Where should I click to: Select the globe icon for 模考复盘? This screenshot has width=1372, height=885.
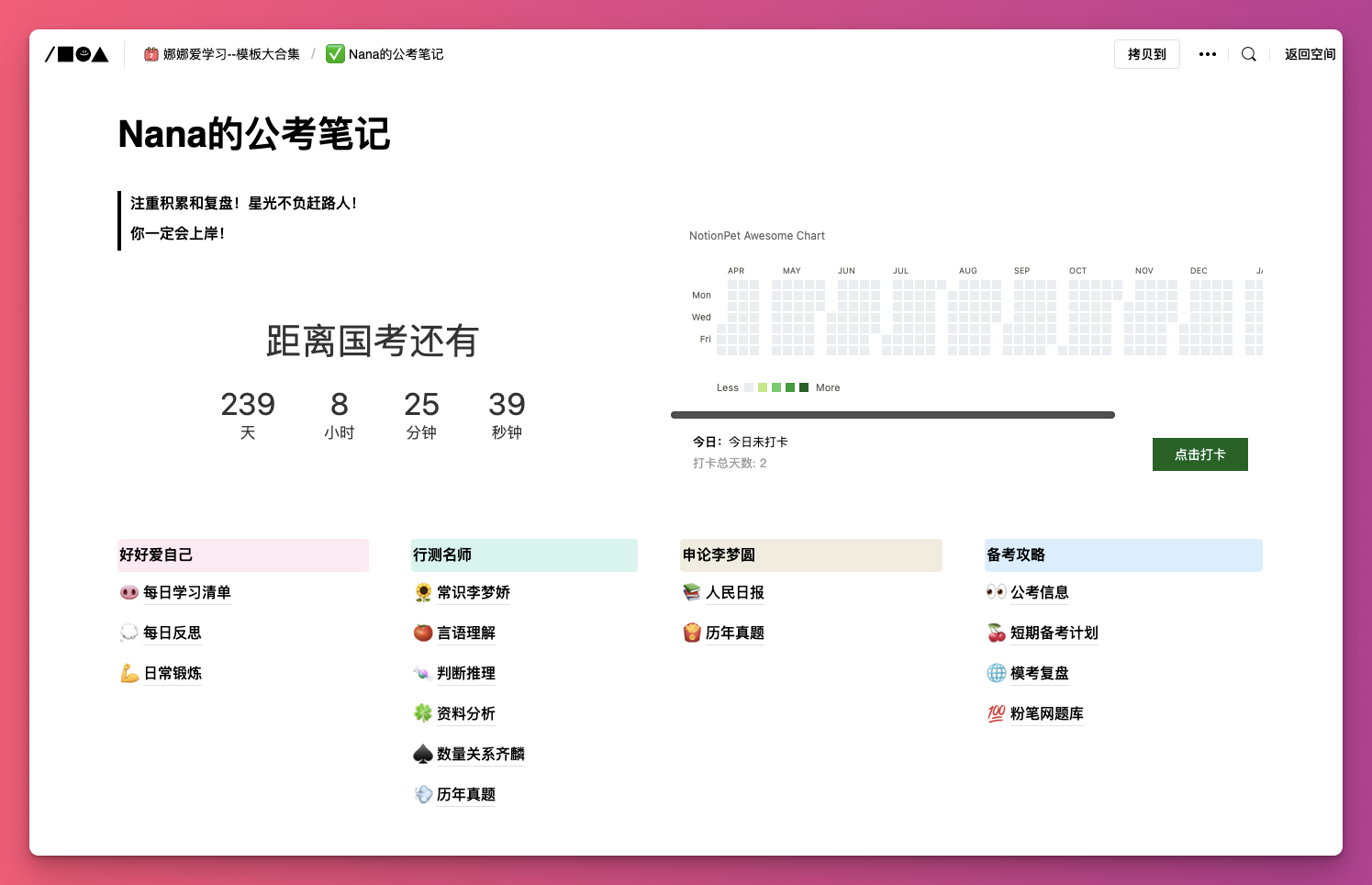click(996, 673)
